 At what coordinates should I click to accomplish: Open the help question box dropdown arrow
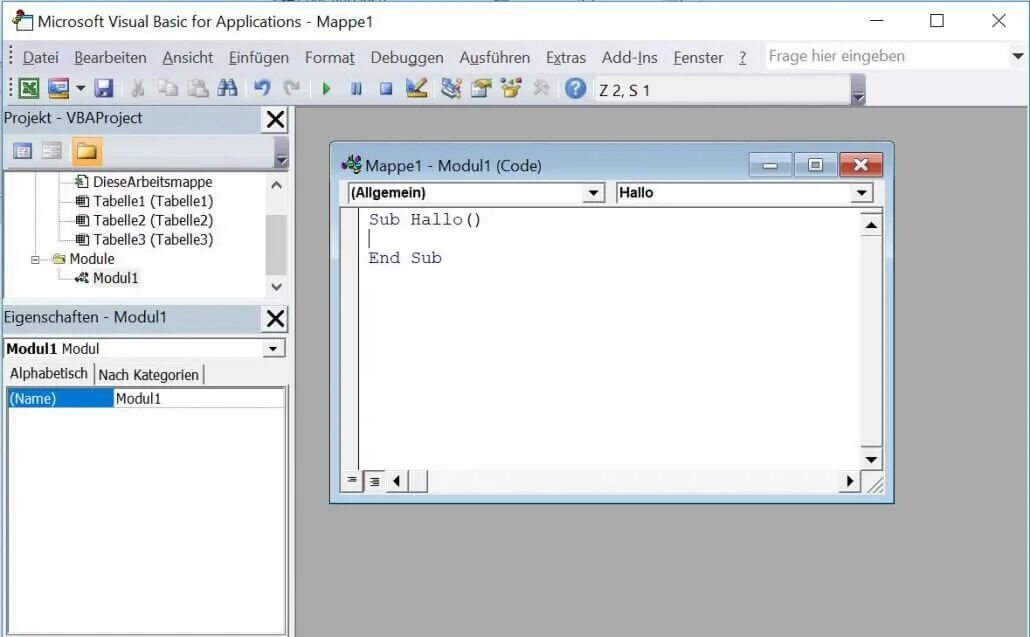tap(1018, 56)
